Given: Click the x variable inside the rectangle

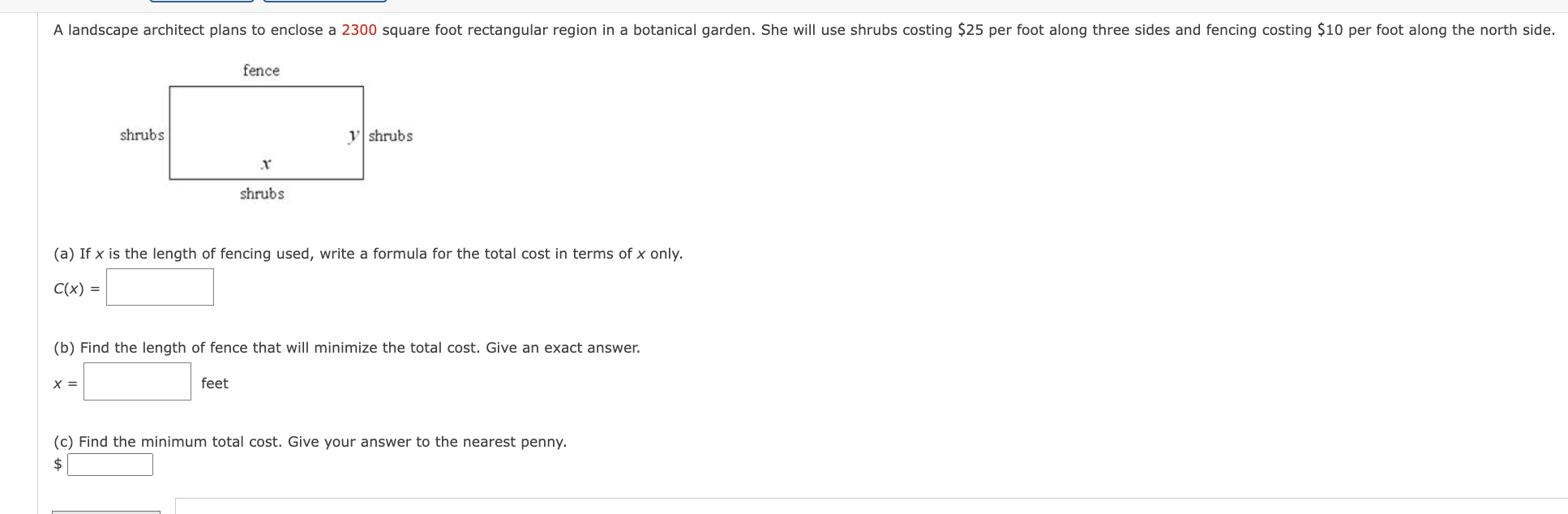Looking at the screenshot, I should (x=265, y=165).
